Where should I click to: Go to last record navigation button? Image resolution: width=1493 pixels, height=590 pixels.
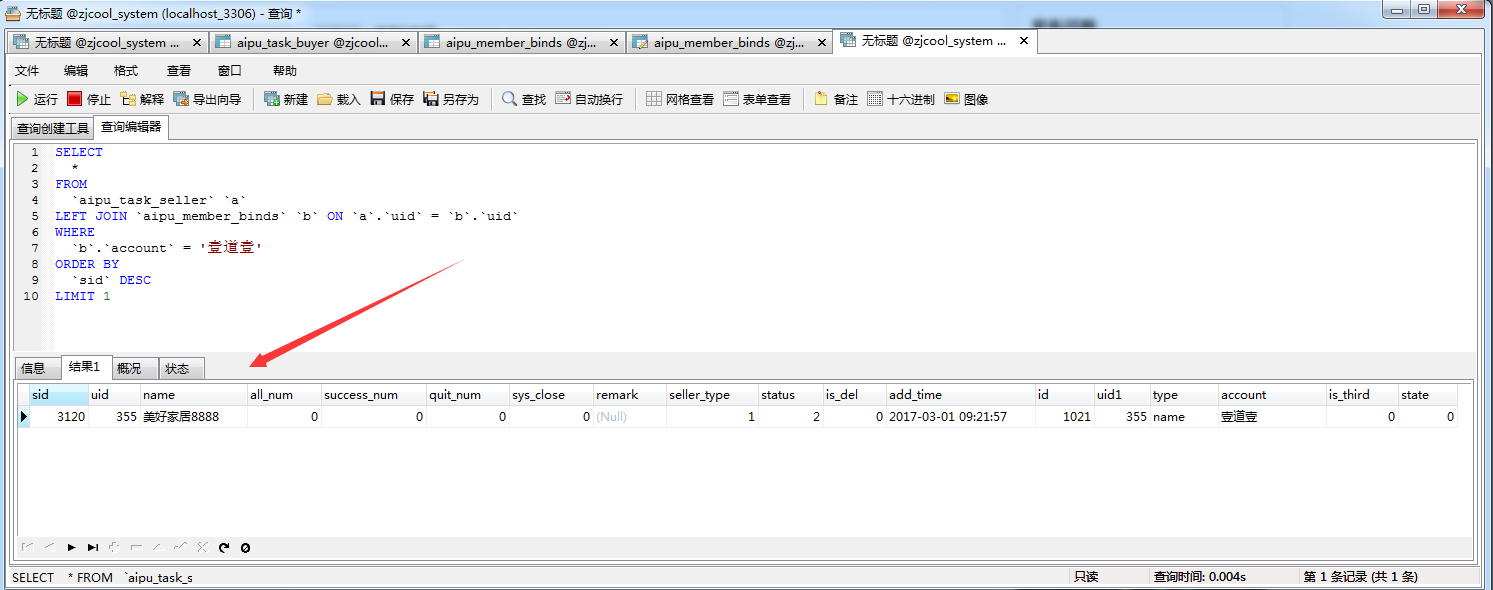(92, 547)
